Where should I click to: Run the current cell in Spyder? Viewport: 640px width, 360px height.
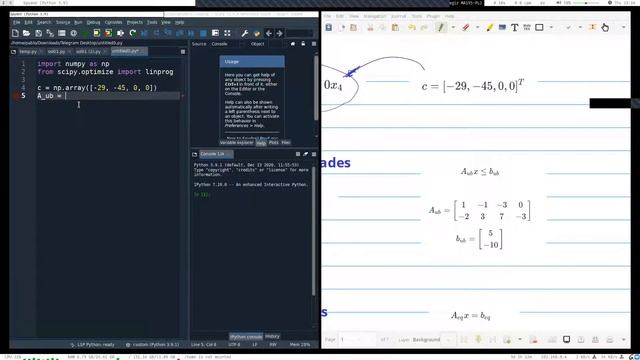tap(97, 33)
